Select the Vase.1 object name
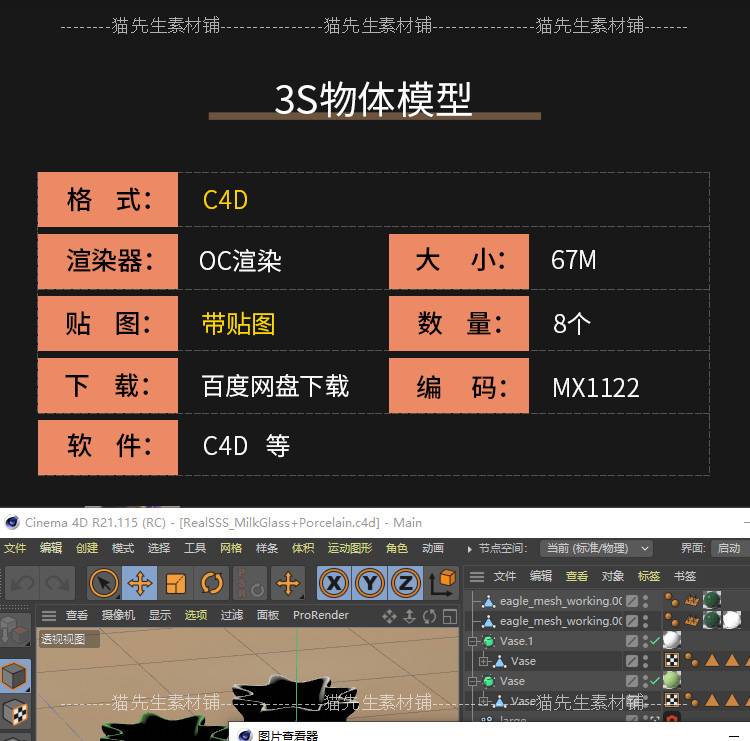 516,641
